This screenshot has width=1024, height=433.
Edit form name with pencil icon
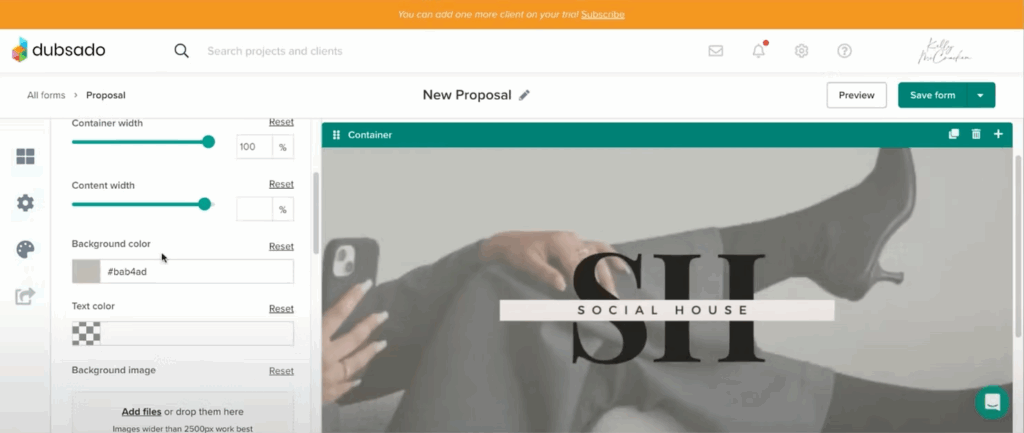click(x=524, y=95)
